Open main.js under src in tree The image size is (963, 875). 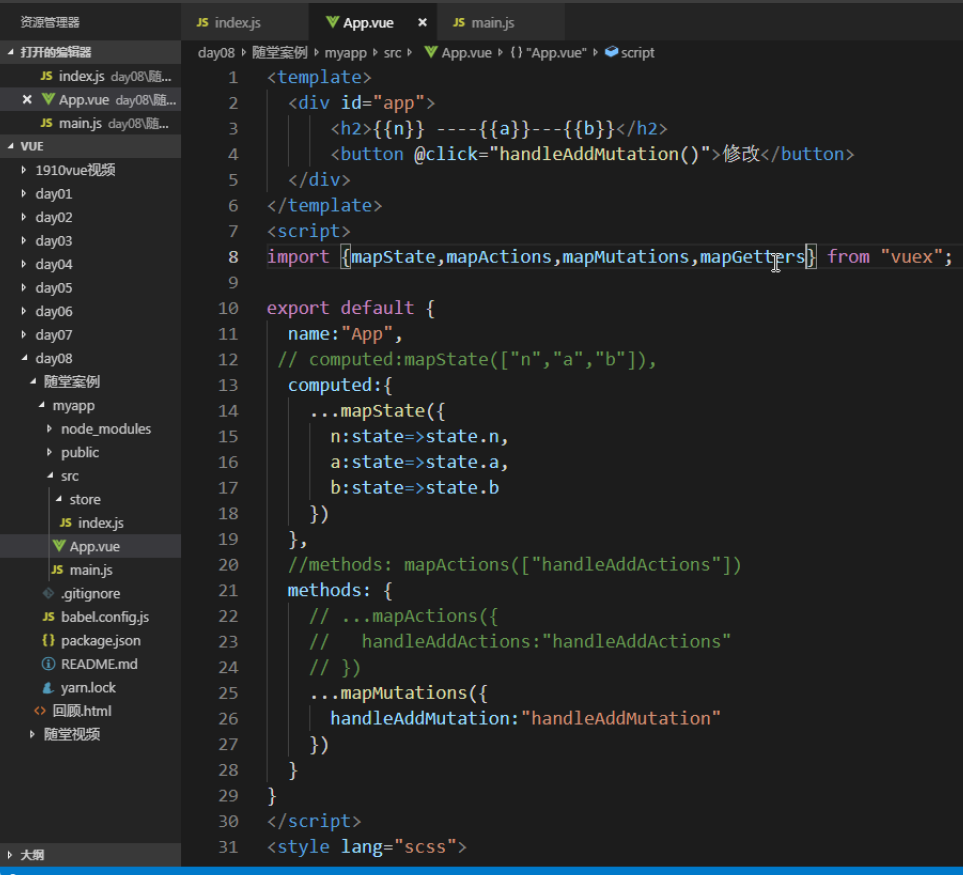(90, 570)
